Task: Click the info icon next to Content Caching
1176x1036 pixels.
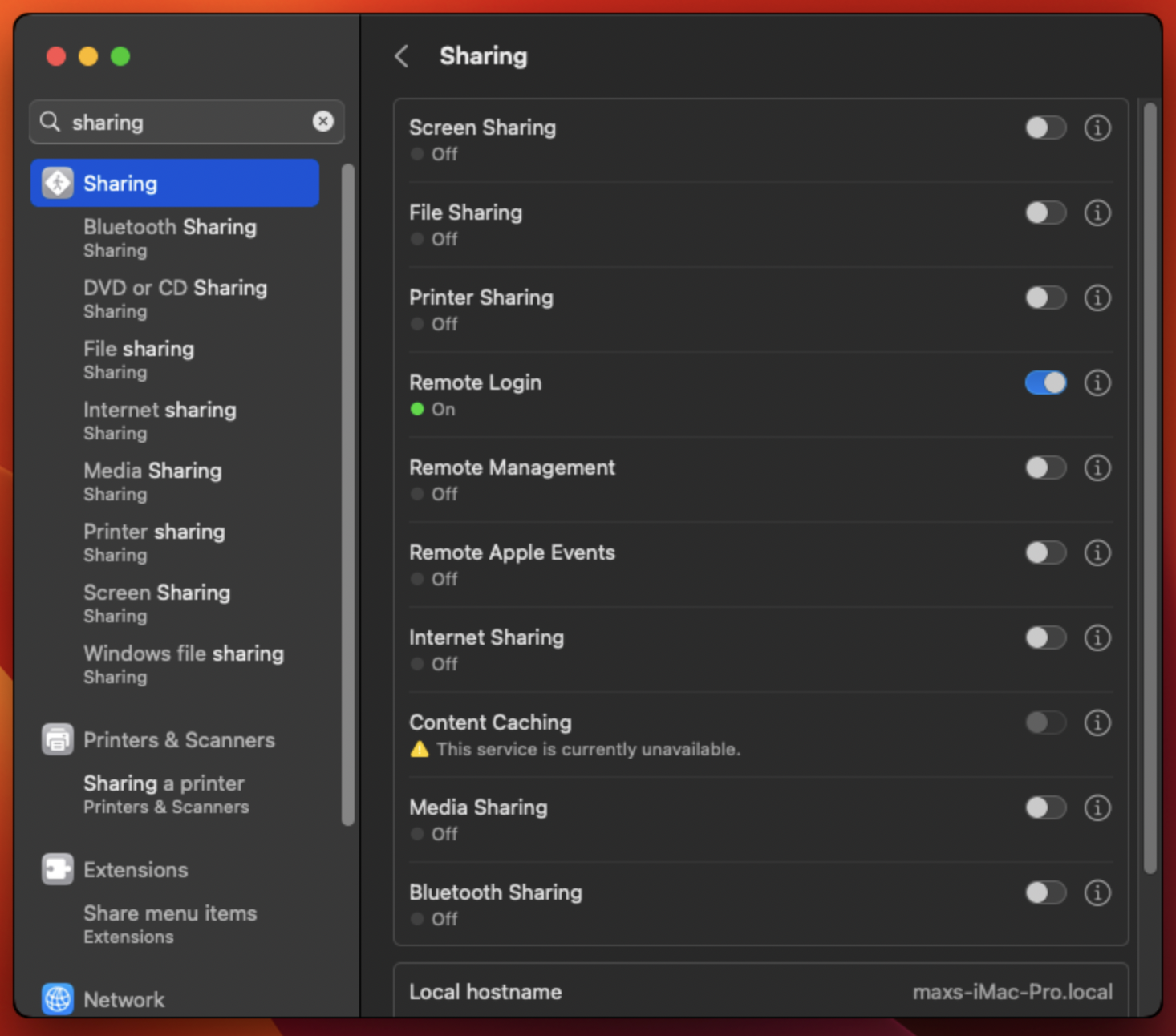Action: [x=1097, y=723]
